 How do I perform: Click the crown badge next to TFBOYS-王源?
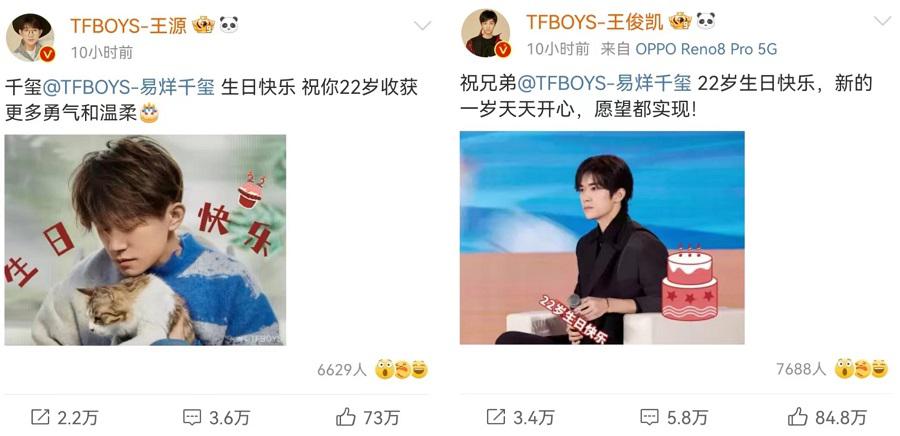click(203, 25)
